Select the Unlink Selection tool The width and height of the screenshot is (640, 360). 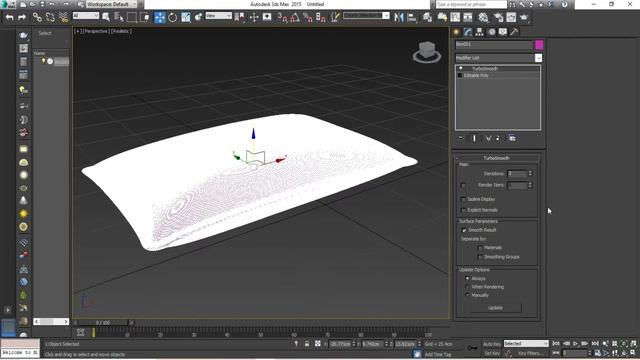point(50,17)
